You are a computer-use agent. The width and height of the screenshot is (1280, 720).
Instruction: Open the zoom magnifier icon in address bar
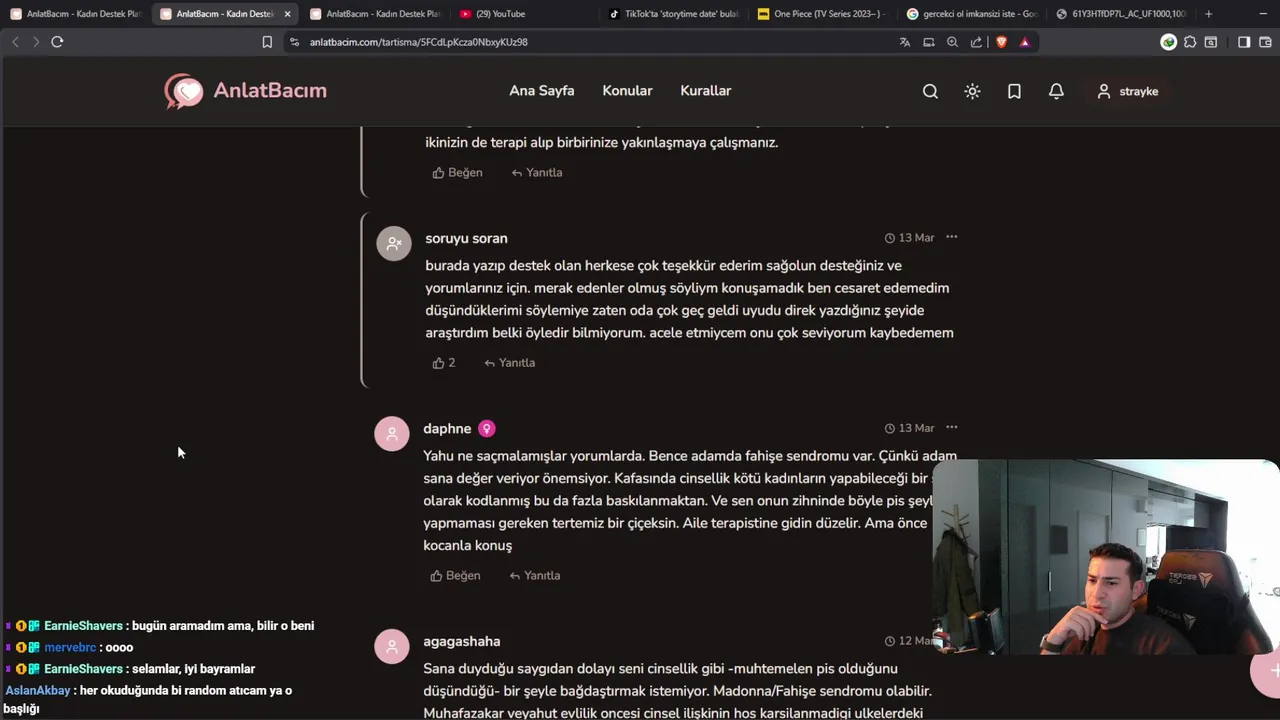[x=952, y=42]
